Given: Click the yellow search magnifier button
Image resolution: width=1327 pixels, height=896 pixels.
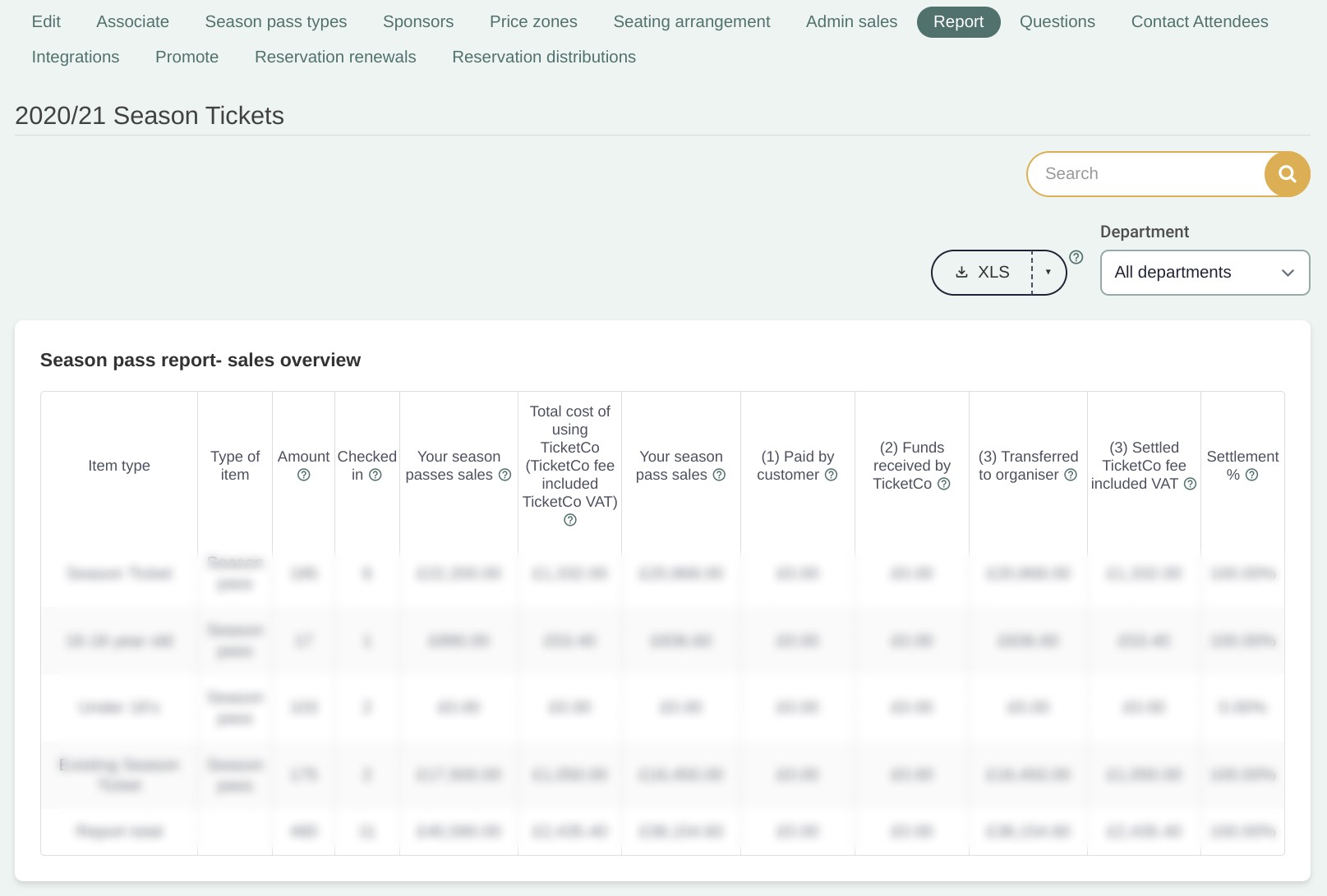Looking at the screenshot, I should click(1287, 174).
